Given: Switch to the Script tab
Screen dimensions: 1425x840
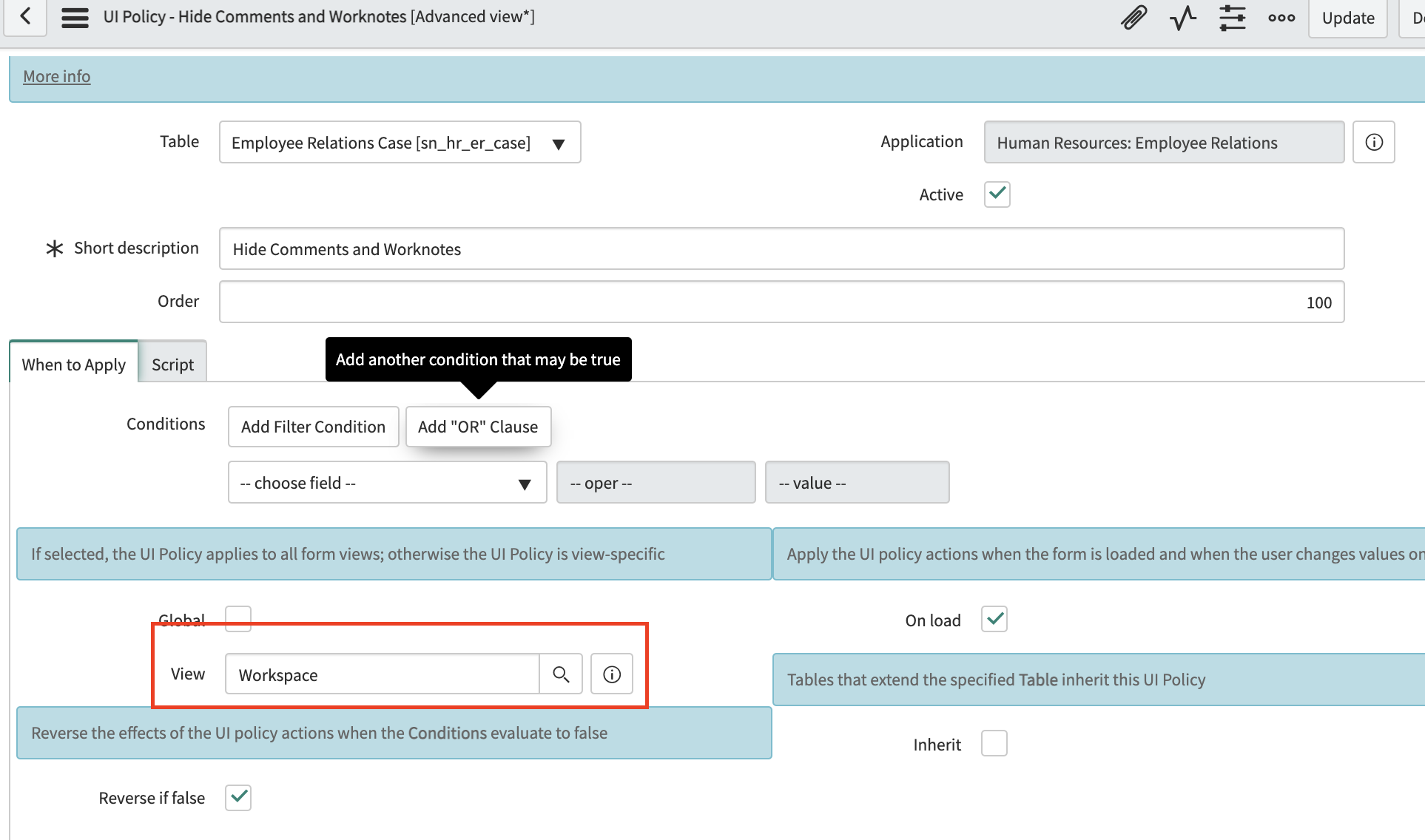Looking at the screenshot, I should (x=172, y=364).
